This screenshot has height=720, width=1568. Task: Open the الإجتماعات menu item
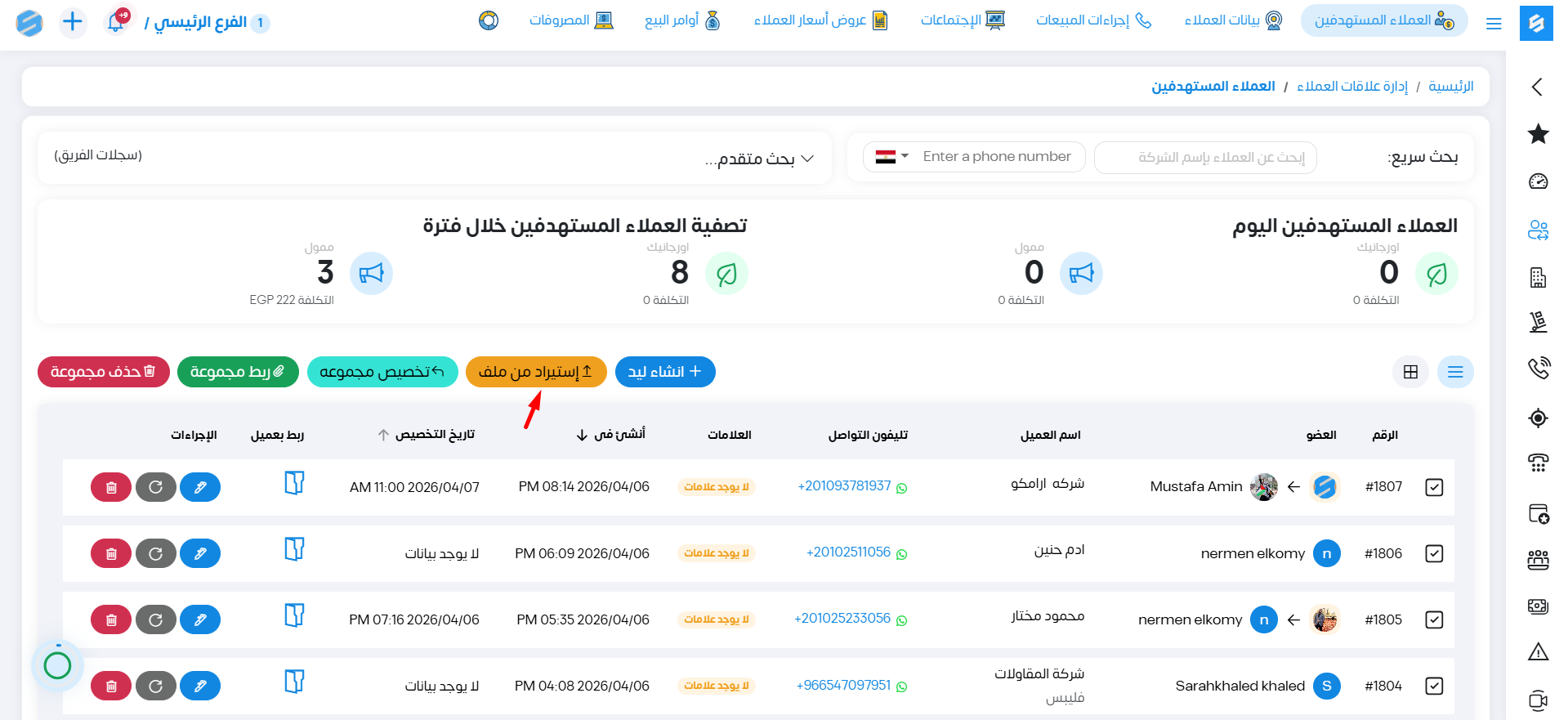click(x=962, y=20)
